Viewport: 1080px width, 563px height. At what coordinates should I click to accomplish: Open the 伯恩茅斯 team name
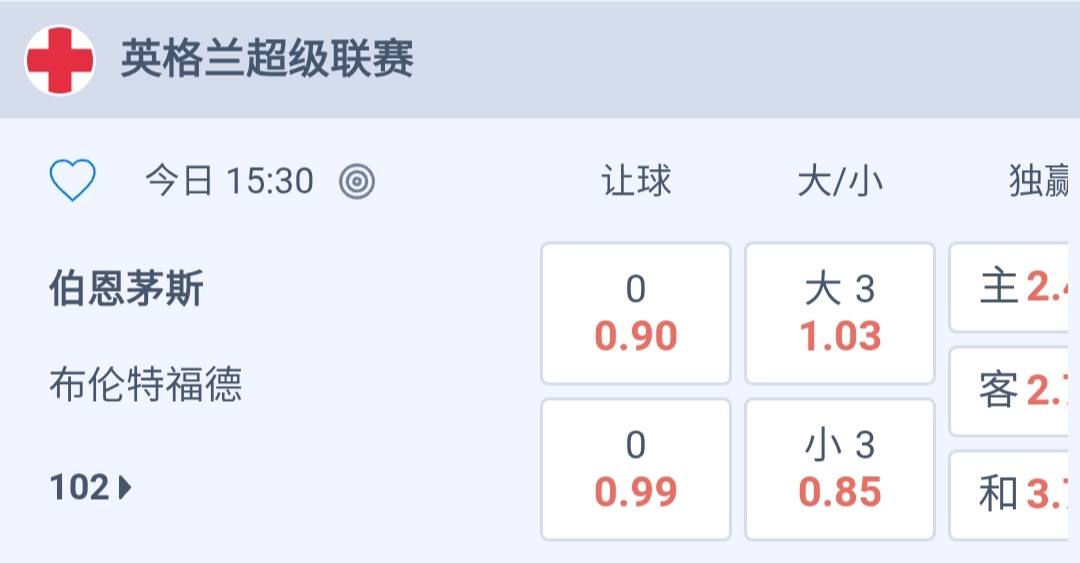tap(127, 289)
